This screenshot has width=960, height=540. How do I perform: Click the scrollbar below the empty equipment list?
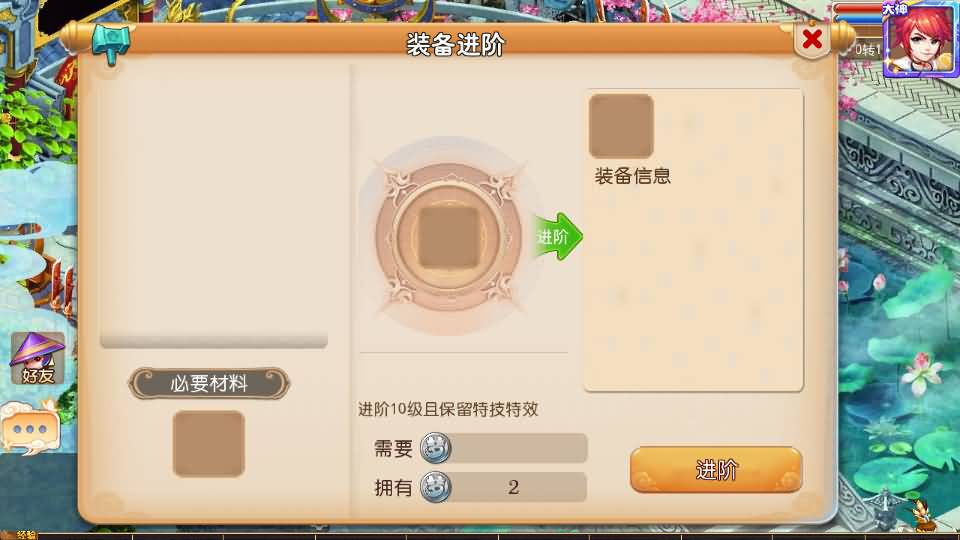click(x=214, y=340)
